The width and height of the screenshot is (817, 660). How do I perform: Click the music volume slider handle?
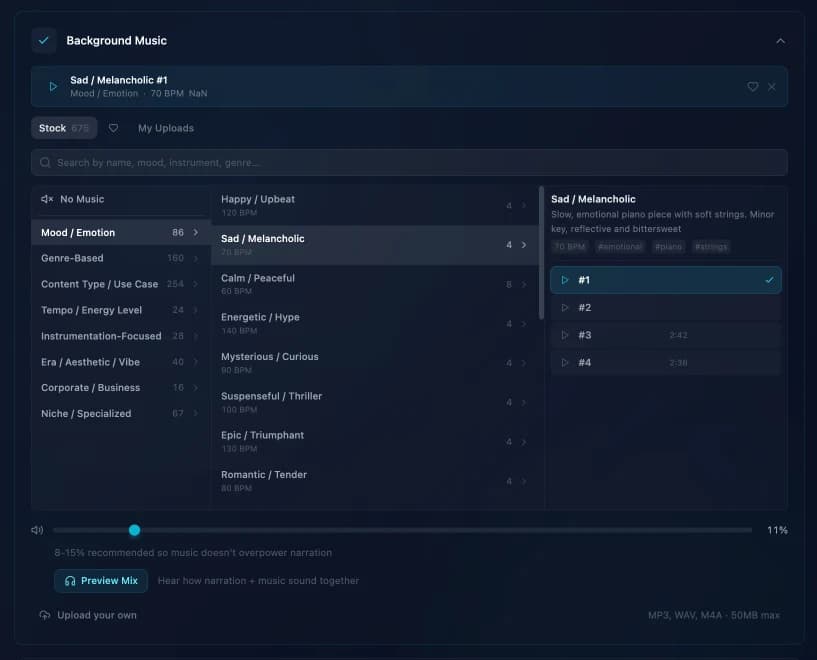pos(134,530)
